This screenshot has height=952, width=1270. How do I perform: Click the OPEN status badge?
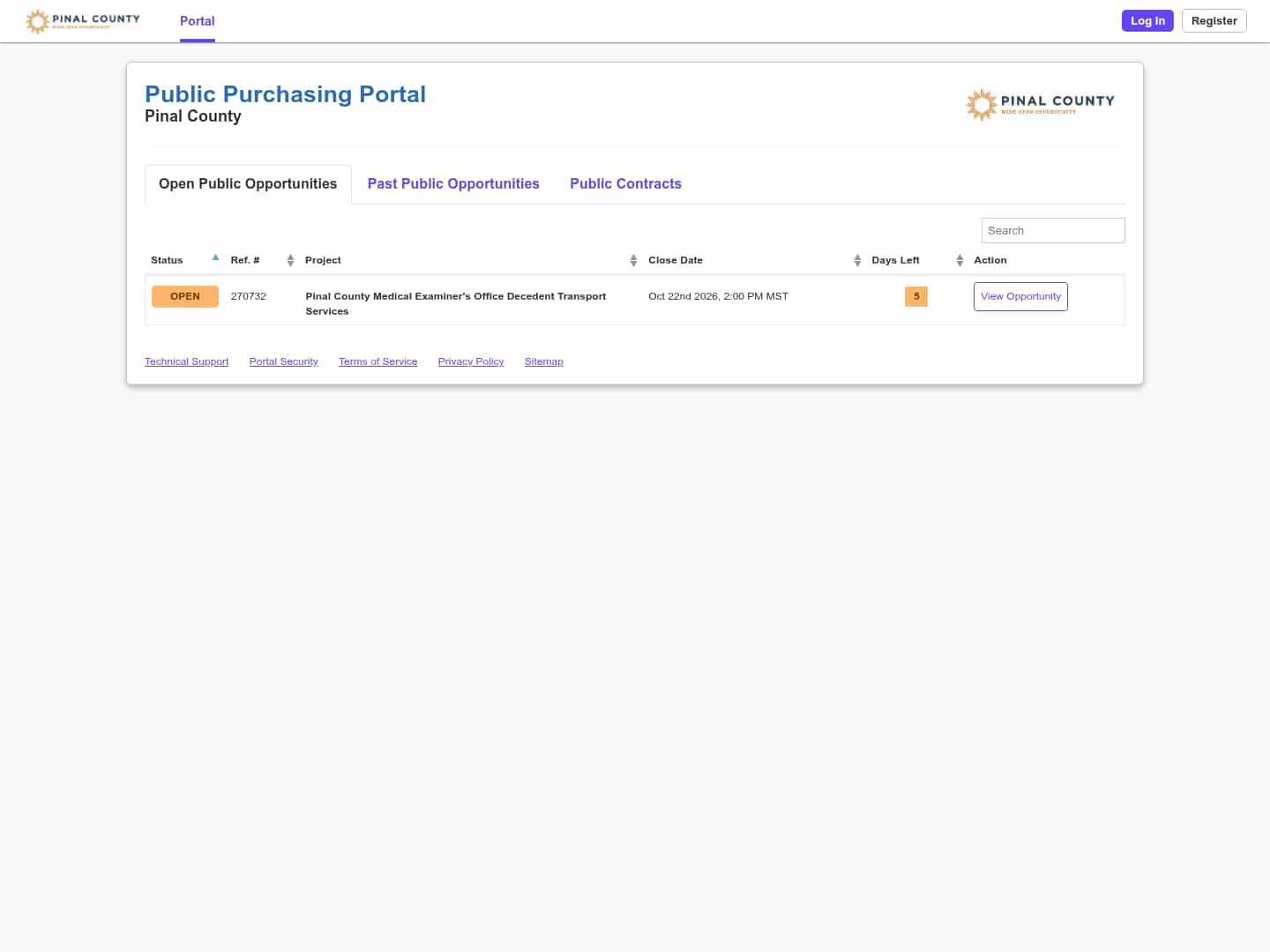click(x=185, y=296)
